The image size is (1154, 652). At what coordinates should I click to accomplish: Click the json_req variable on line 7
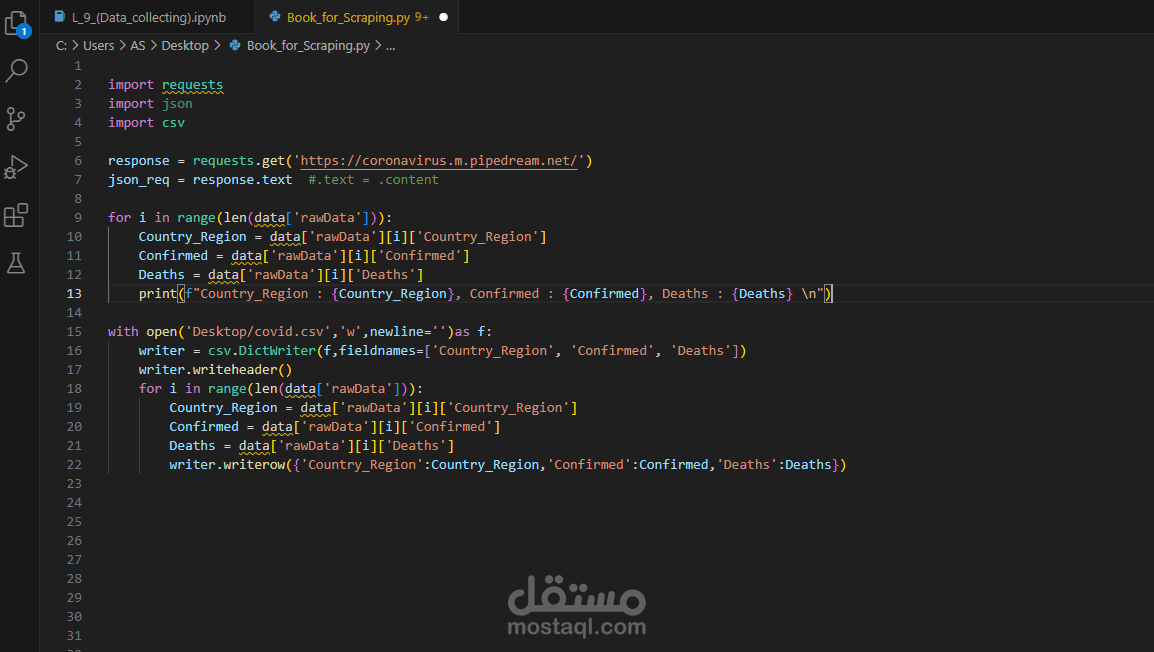click(x=138, y=180)
